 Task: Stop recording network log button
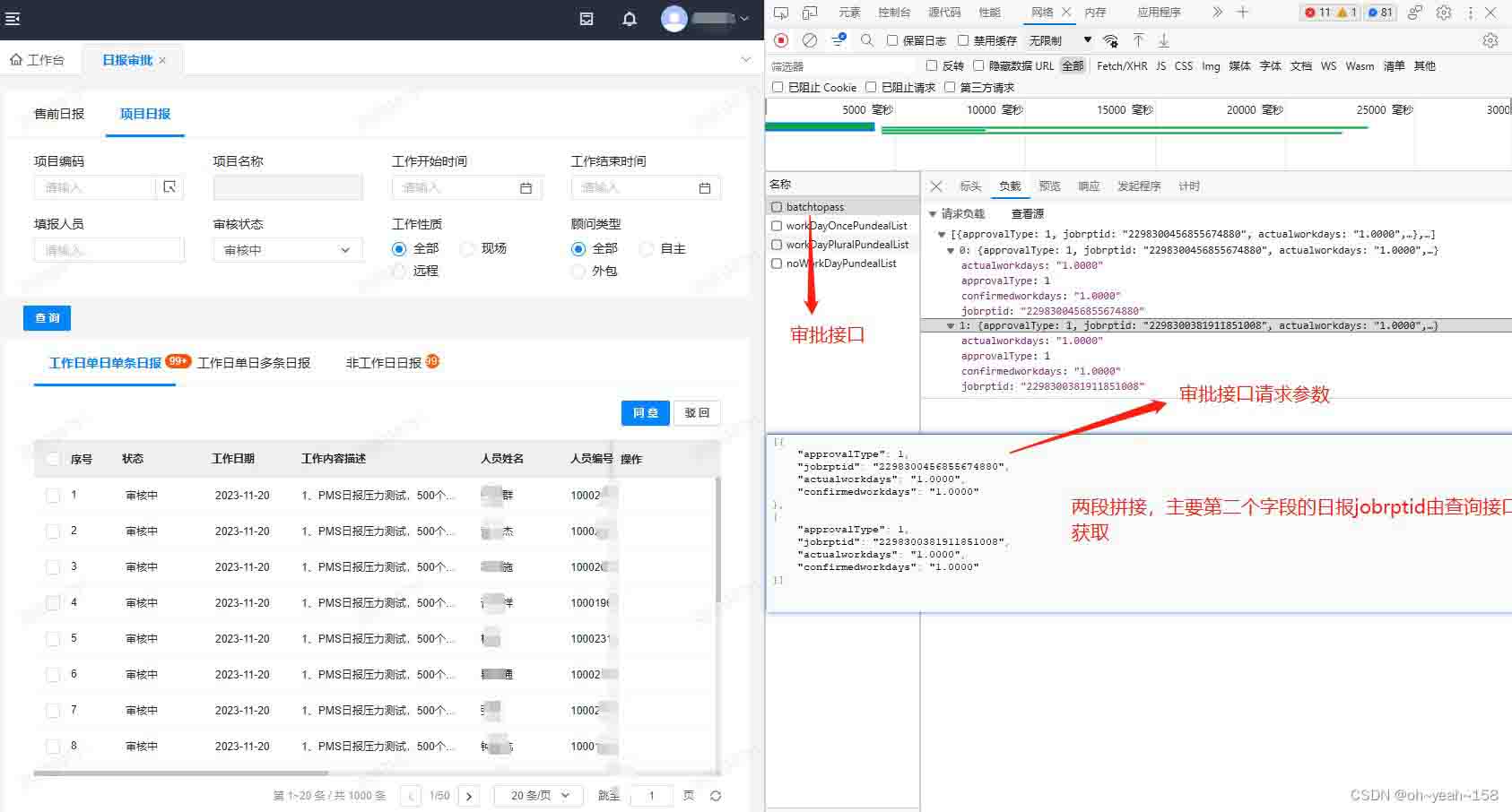(781, 40)
